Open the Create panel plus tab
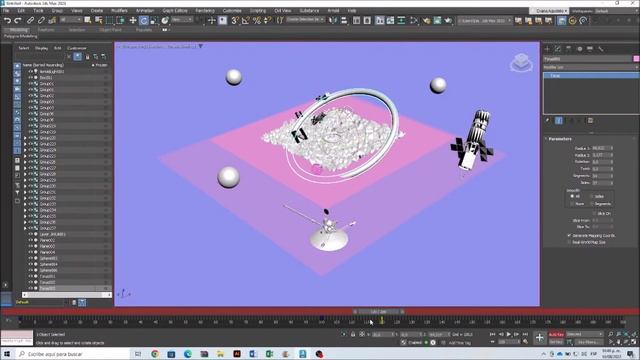This screenshot has height=360, width=640. coord(547,49)
